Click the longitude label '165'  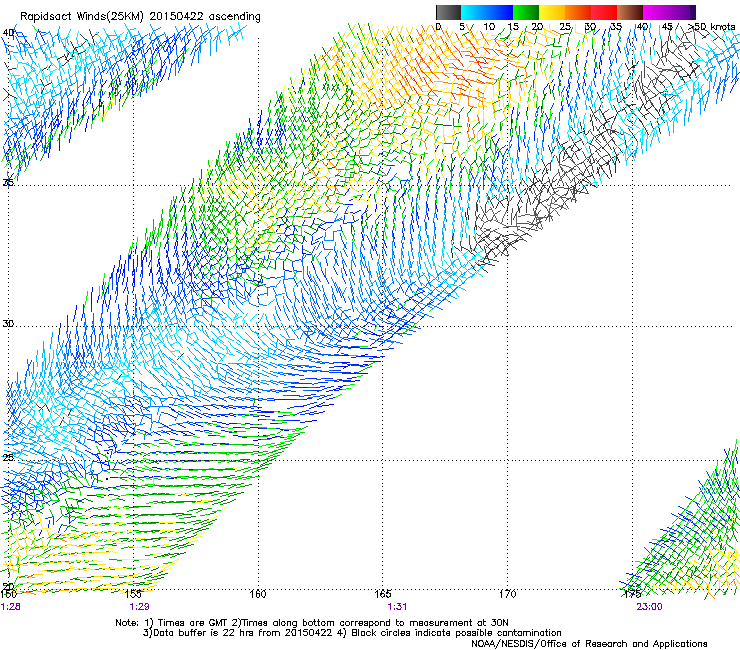click(382, 594)
